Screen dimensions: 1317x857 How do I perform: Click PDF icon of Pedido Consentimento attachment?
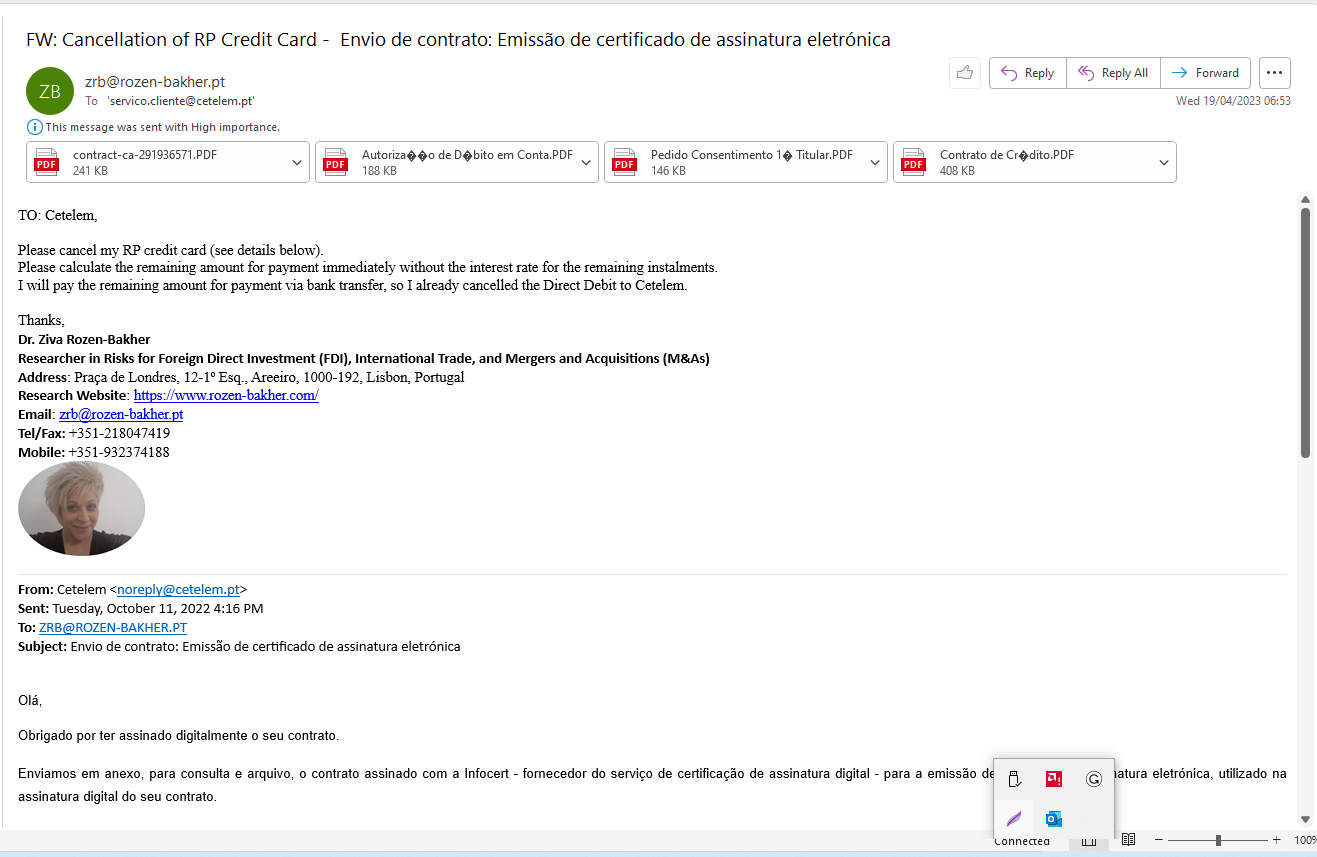(x=624, y=162)
